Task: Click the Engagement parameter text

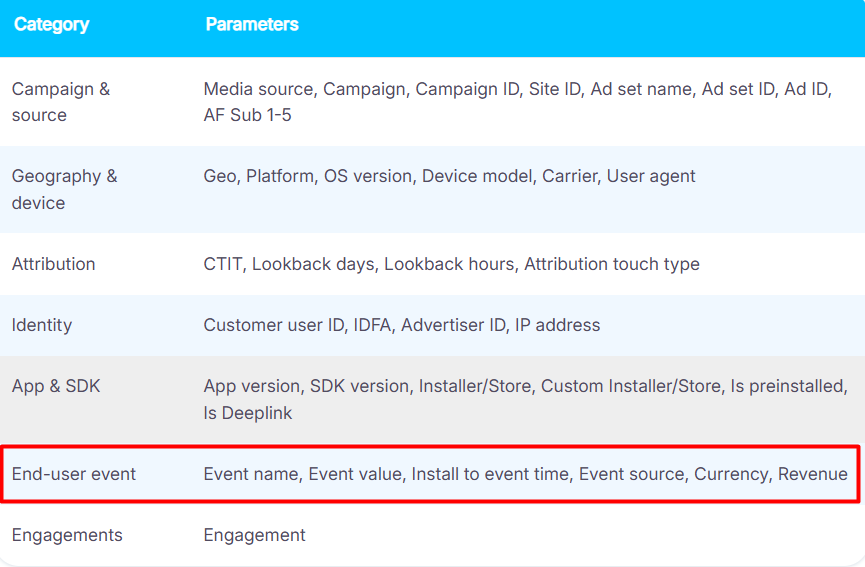Action: [254, 535]
